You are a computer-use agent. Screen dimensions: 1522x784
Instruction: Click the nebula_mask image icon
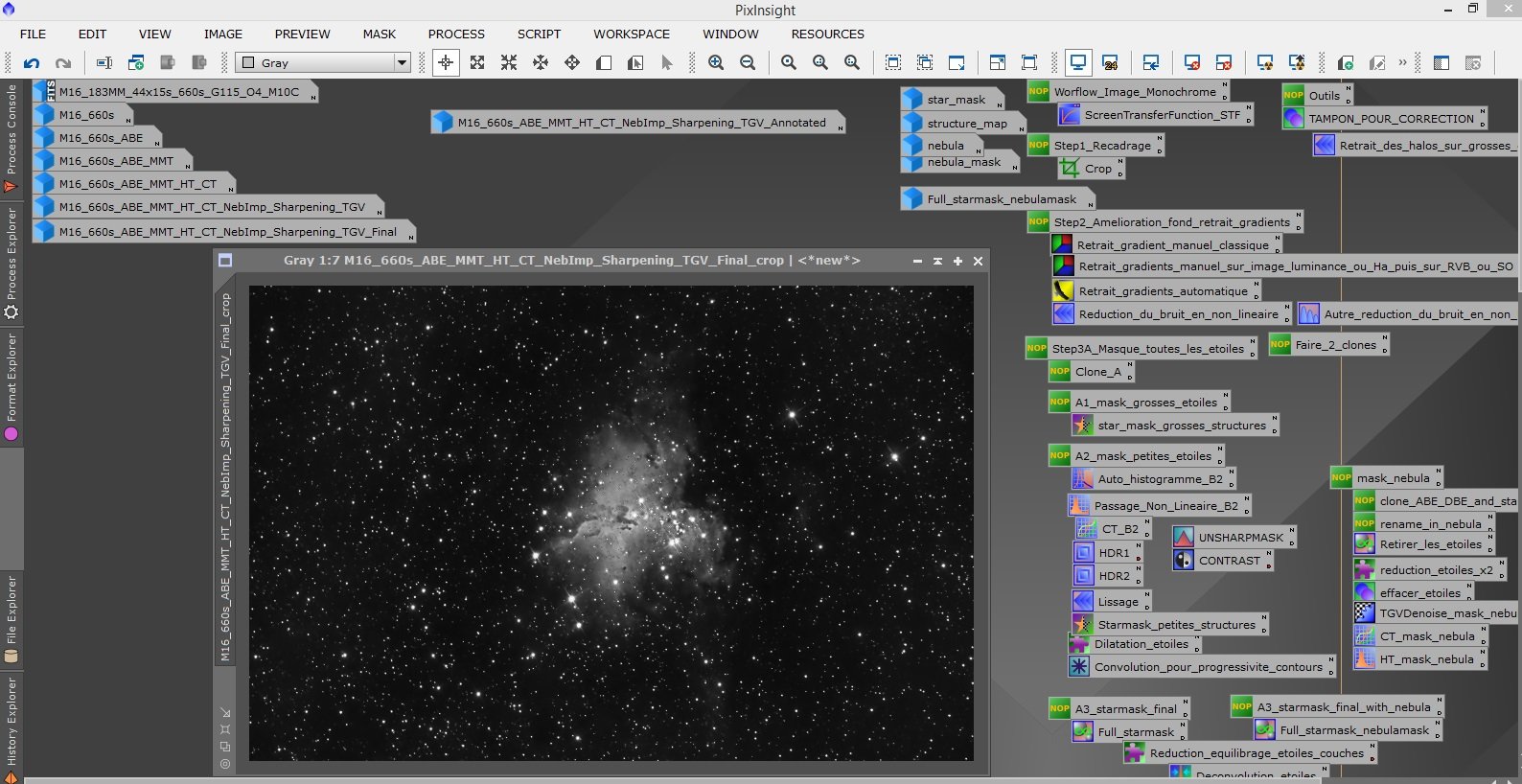(959, 163)
